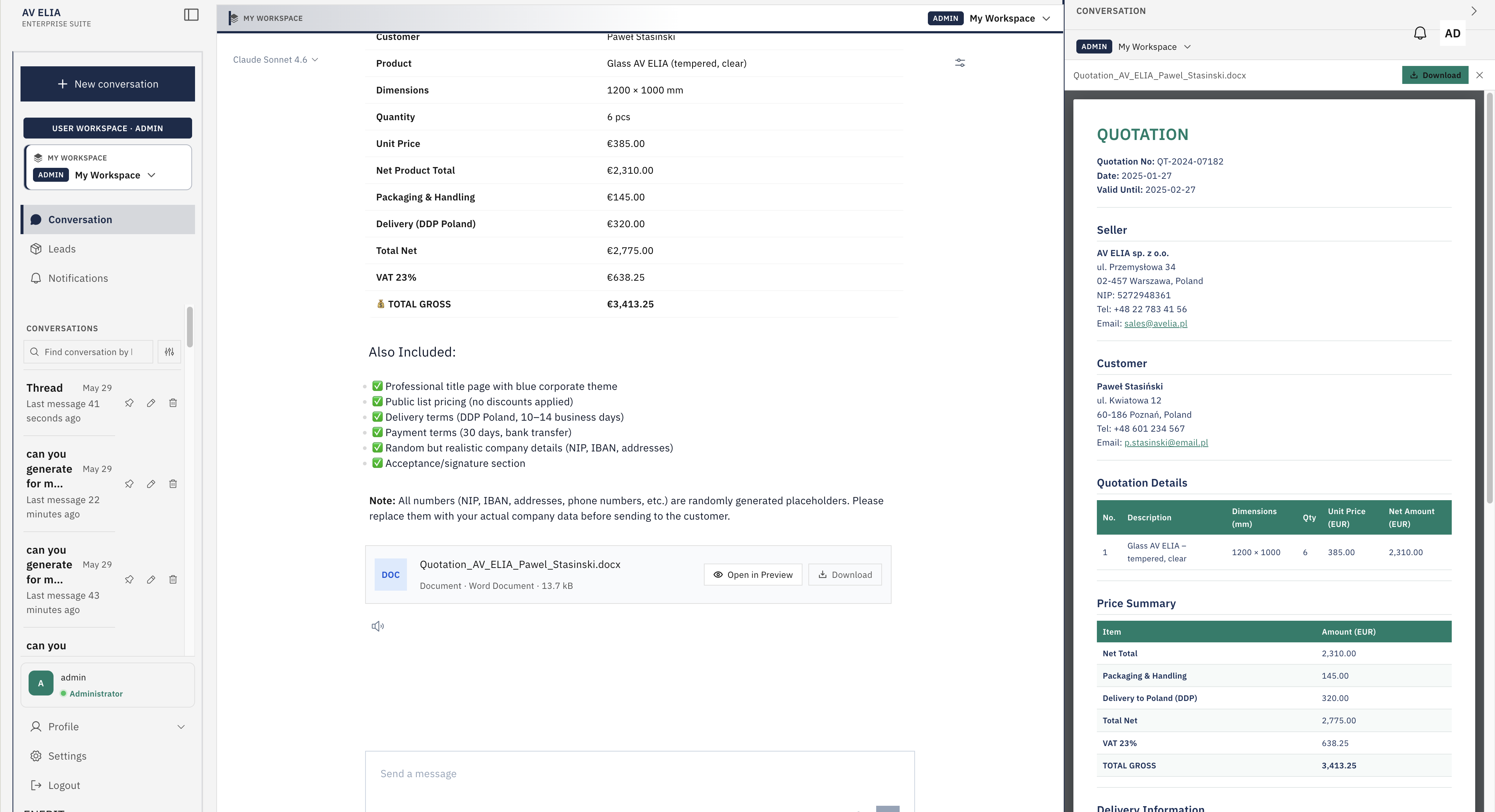Edit the conversation from 43 minutes ago
This screenshot has height=812, width=1495.
(151, 580)
